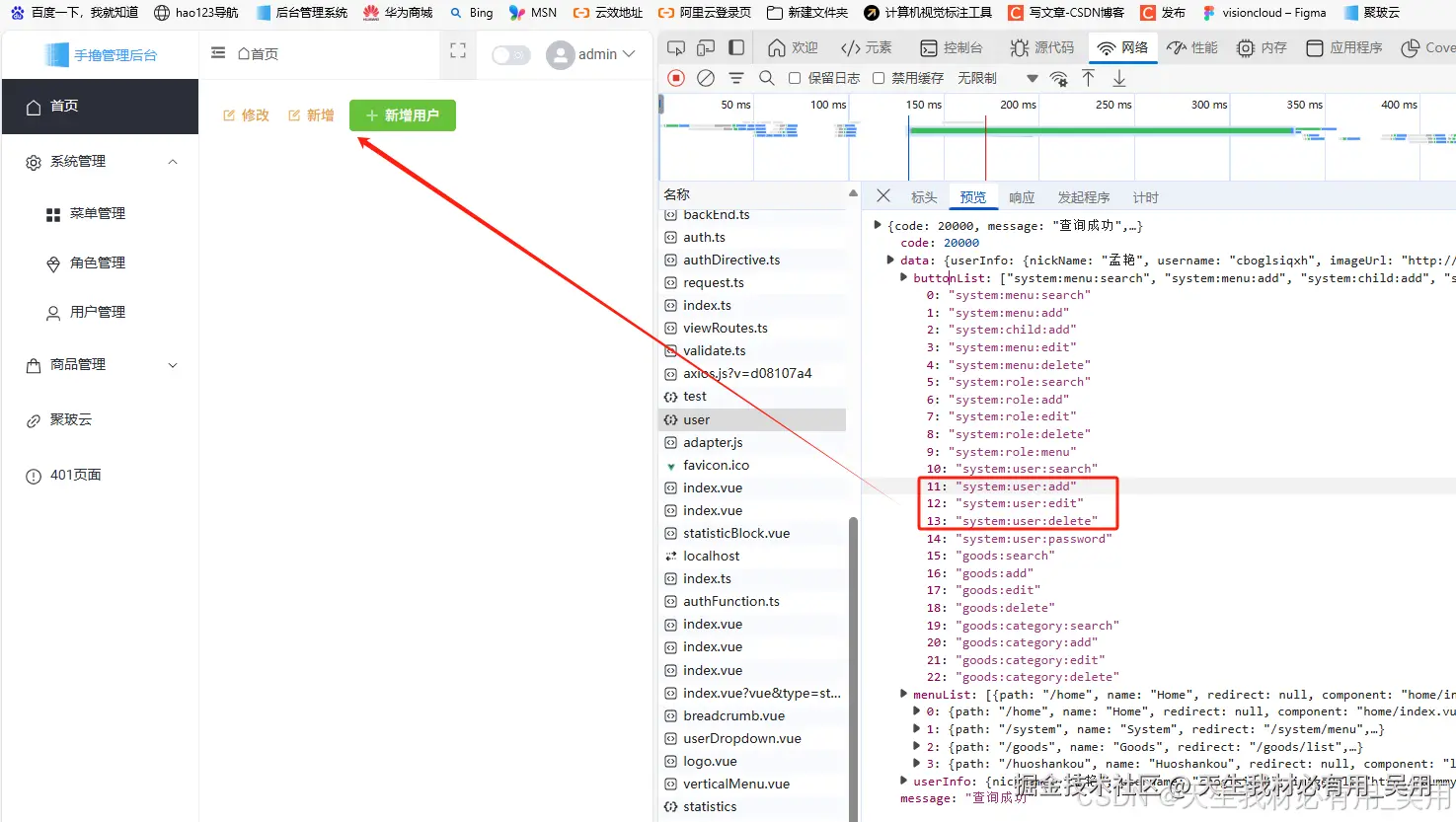The width and height of the screenshot is (1456, 822).
Task: Toggle device emulation icon
Action: pos(706,47)
